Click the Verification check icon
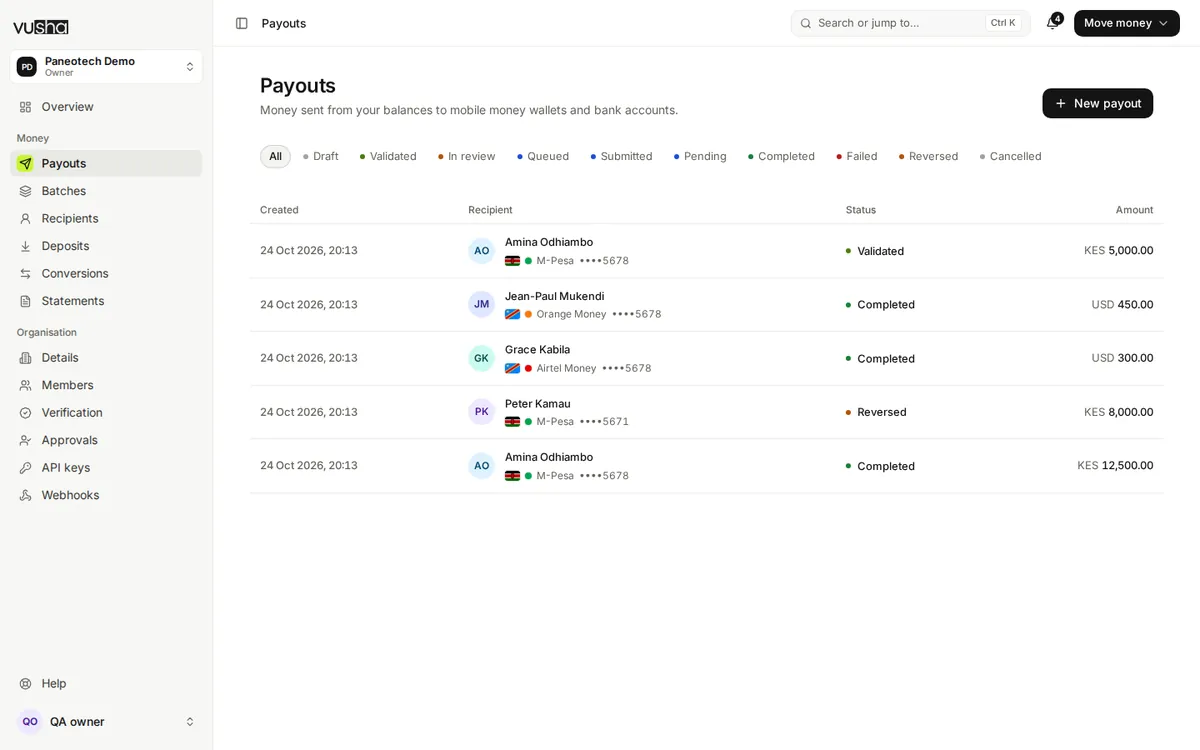The image size is (1200, 750). click(25, 413)
